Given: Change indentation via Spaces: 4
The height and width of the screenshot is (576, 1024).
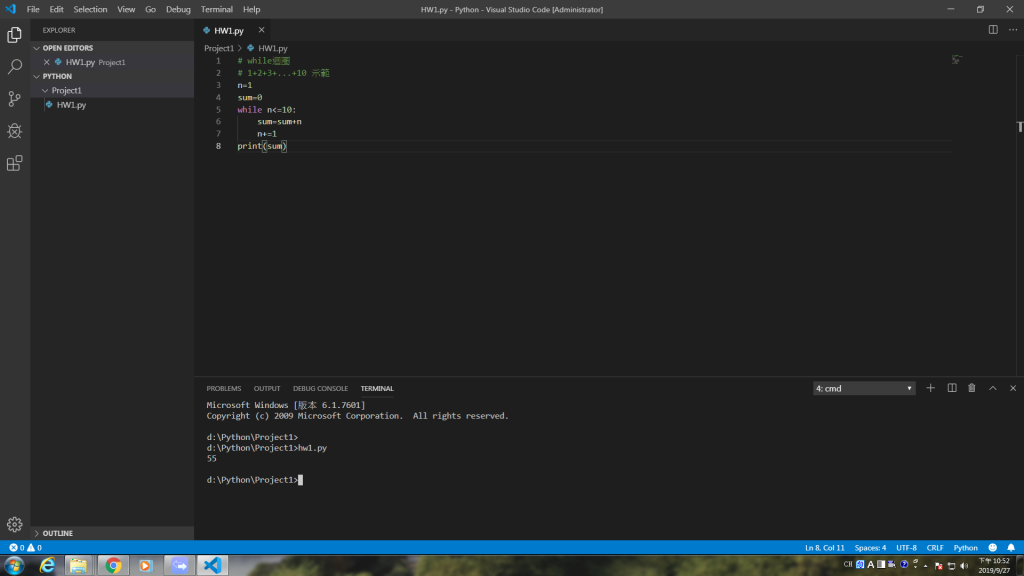Looking at the screenshot, I should coord(870,548).
